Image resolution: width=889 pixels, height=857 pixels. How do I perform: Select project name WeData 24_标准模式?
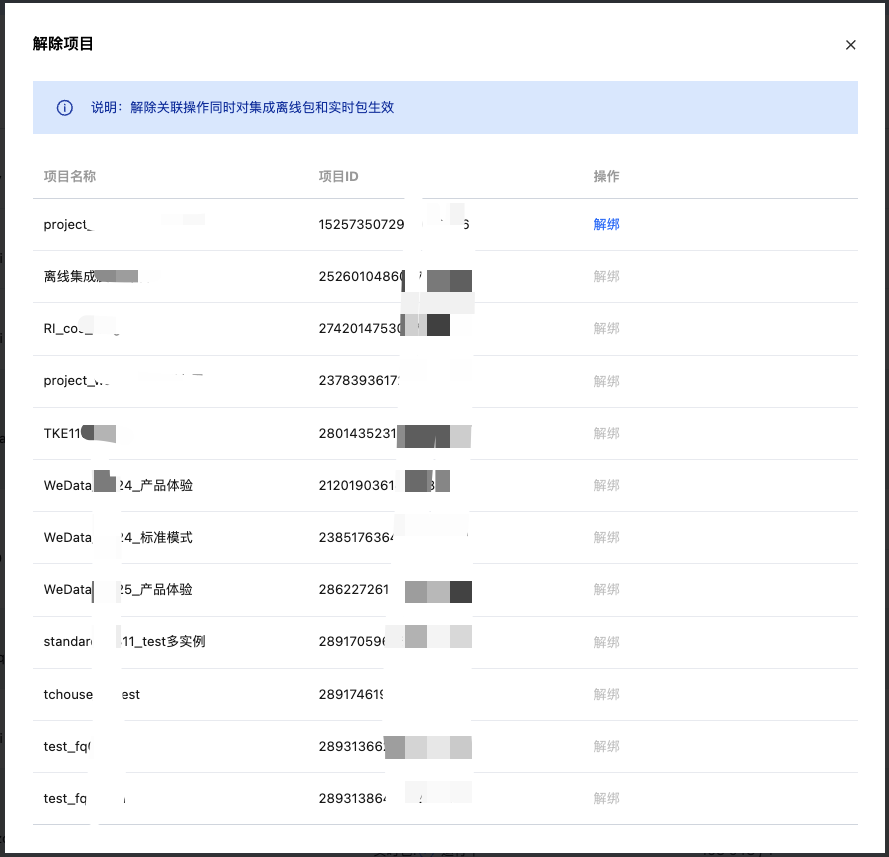coord(118,538)
